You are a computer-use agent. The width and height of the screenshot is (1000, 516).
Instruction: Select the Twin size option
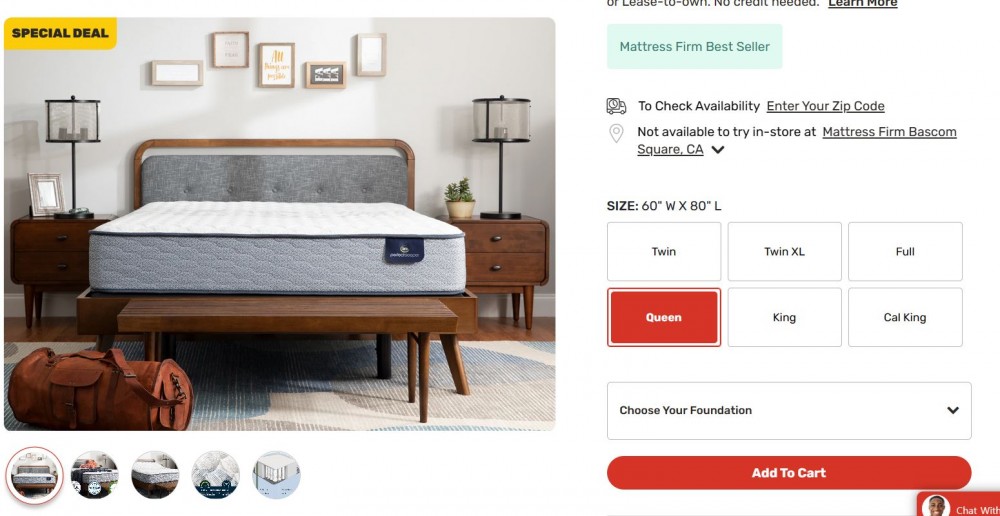(664, 251)
